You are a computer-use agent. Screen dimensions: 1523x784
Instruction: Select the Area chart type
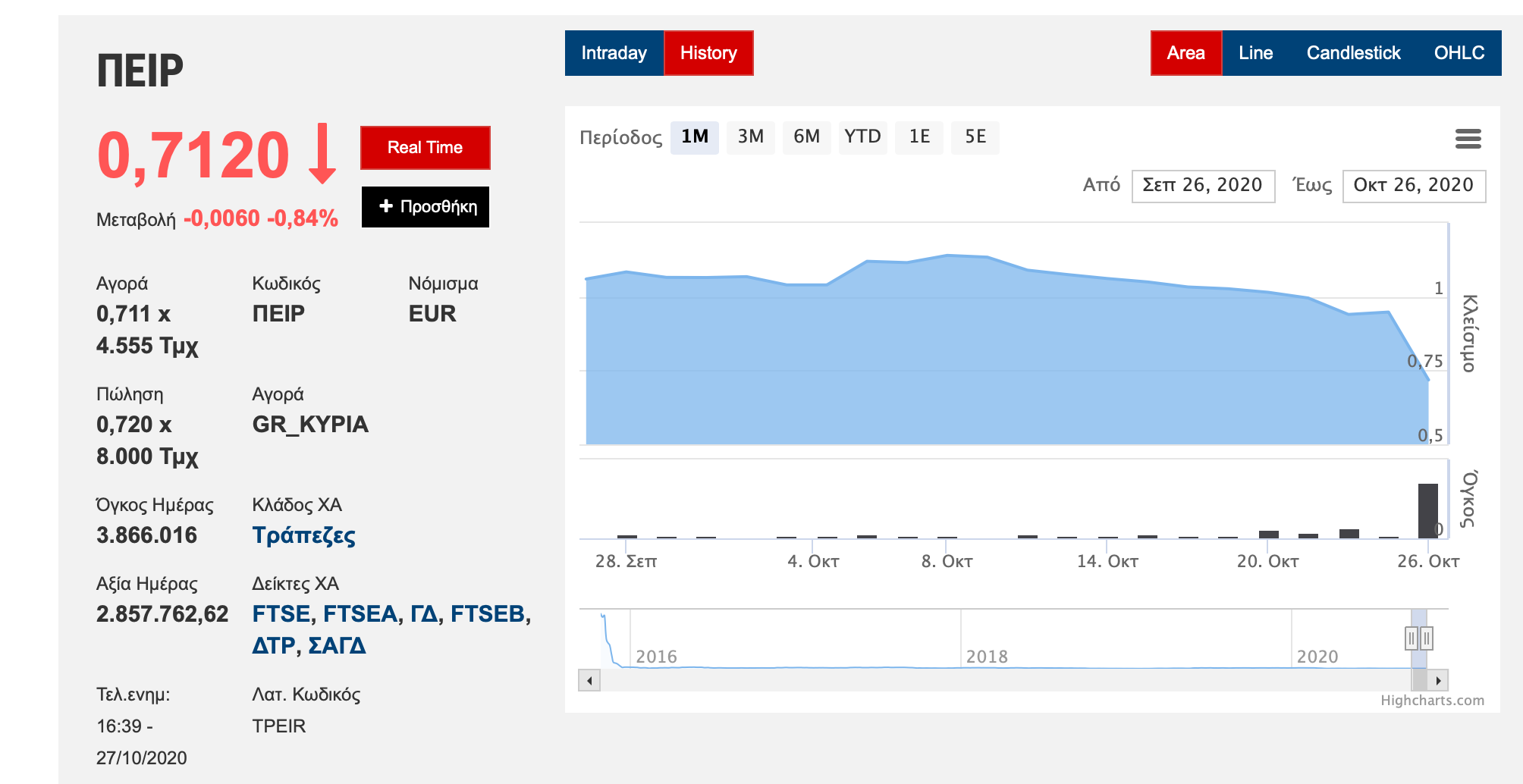pyautogui.click(x=1185, y=53)
